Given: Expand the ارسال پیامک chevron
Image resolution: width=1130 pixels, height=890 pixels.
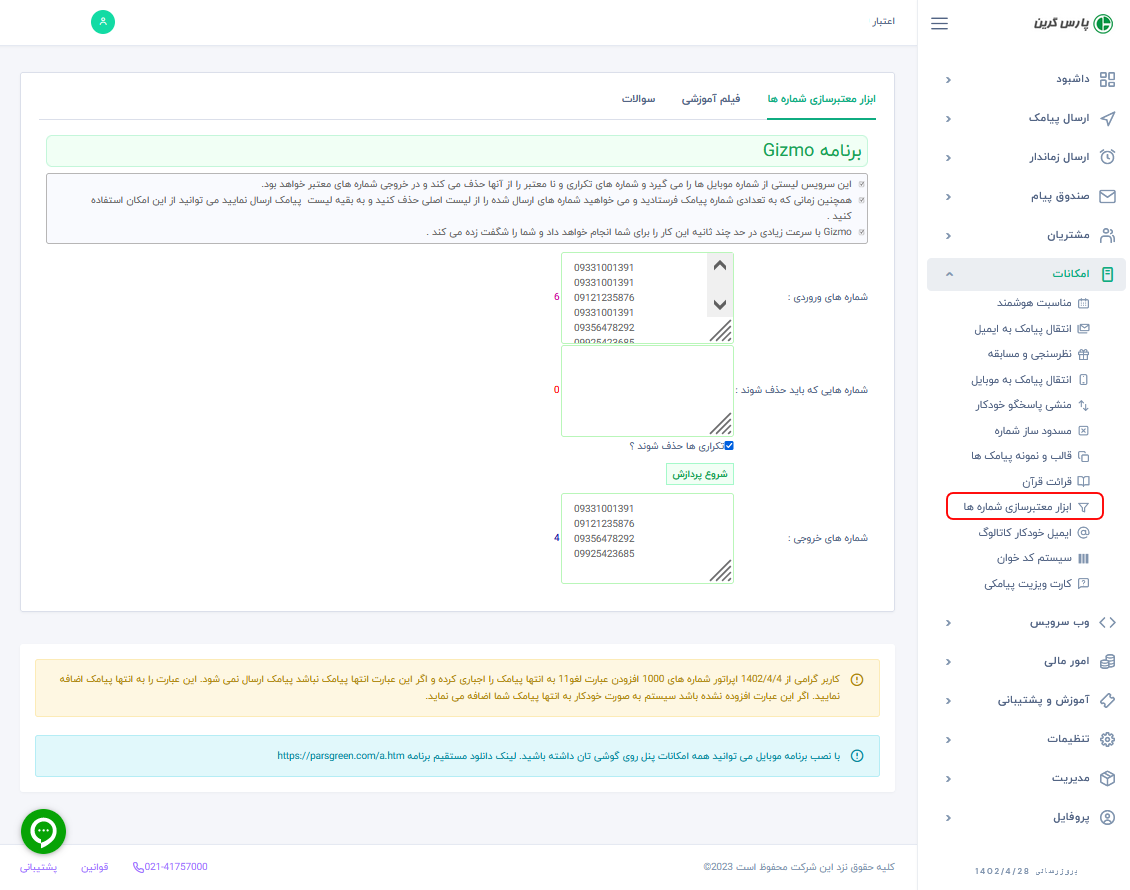Looking at the screenshot, I should pos(948,118).
